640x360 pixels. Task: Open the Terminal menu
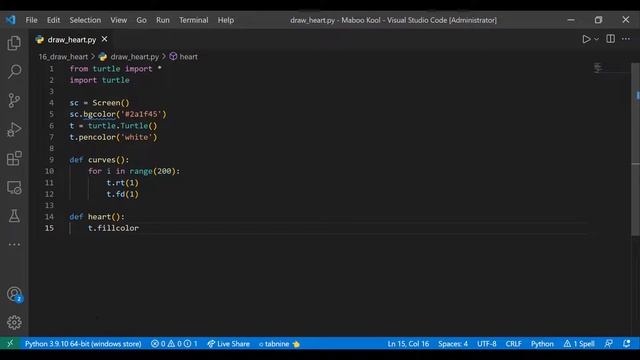(x=193, y=20)
